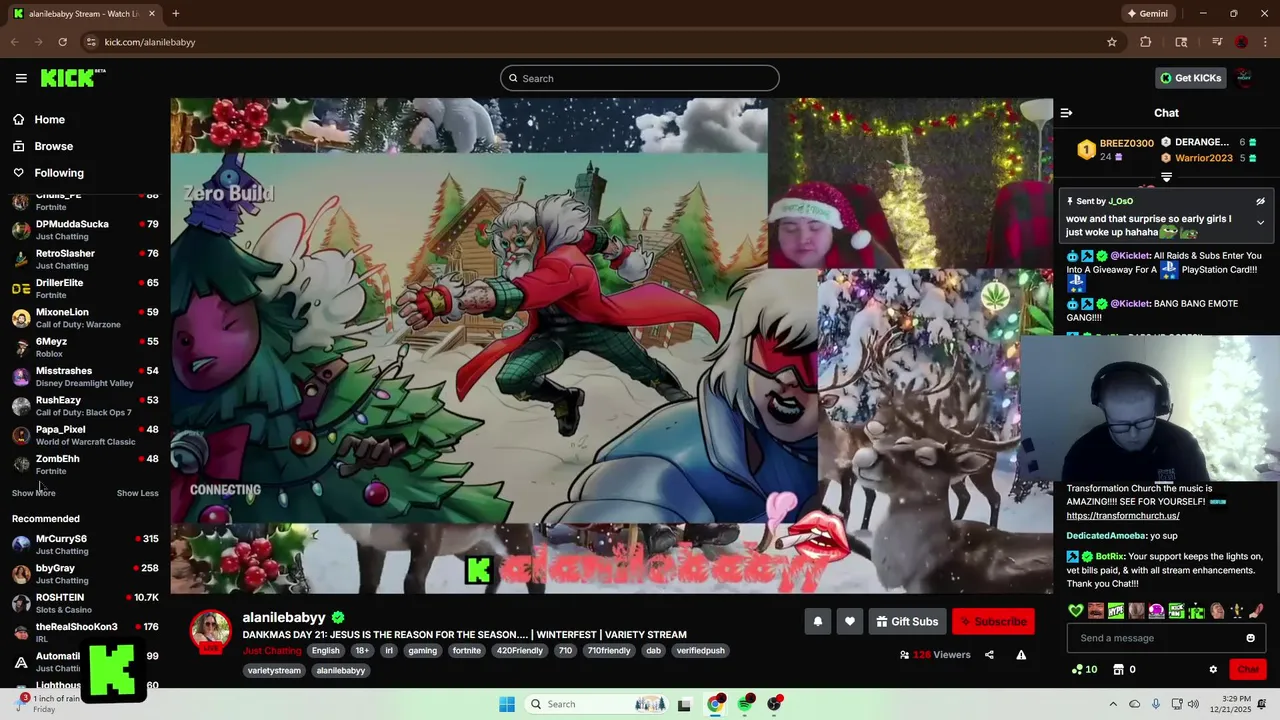Send the HYPE emote
1280x720 pixels.
pyautogui.click(x=1116, y=611)
